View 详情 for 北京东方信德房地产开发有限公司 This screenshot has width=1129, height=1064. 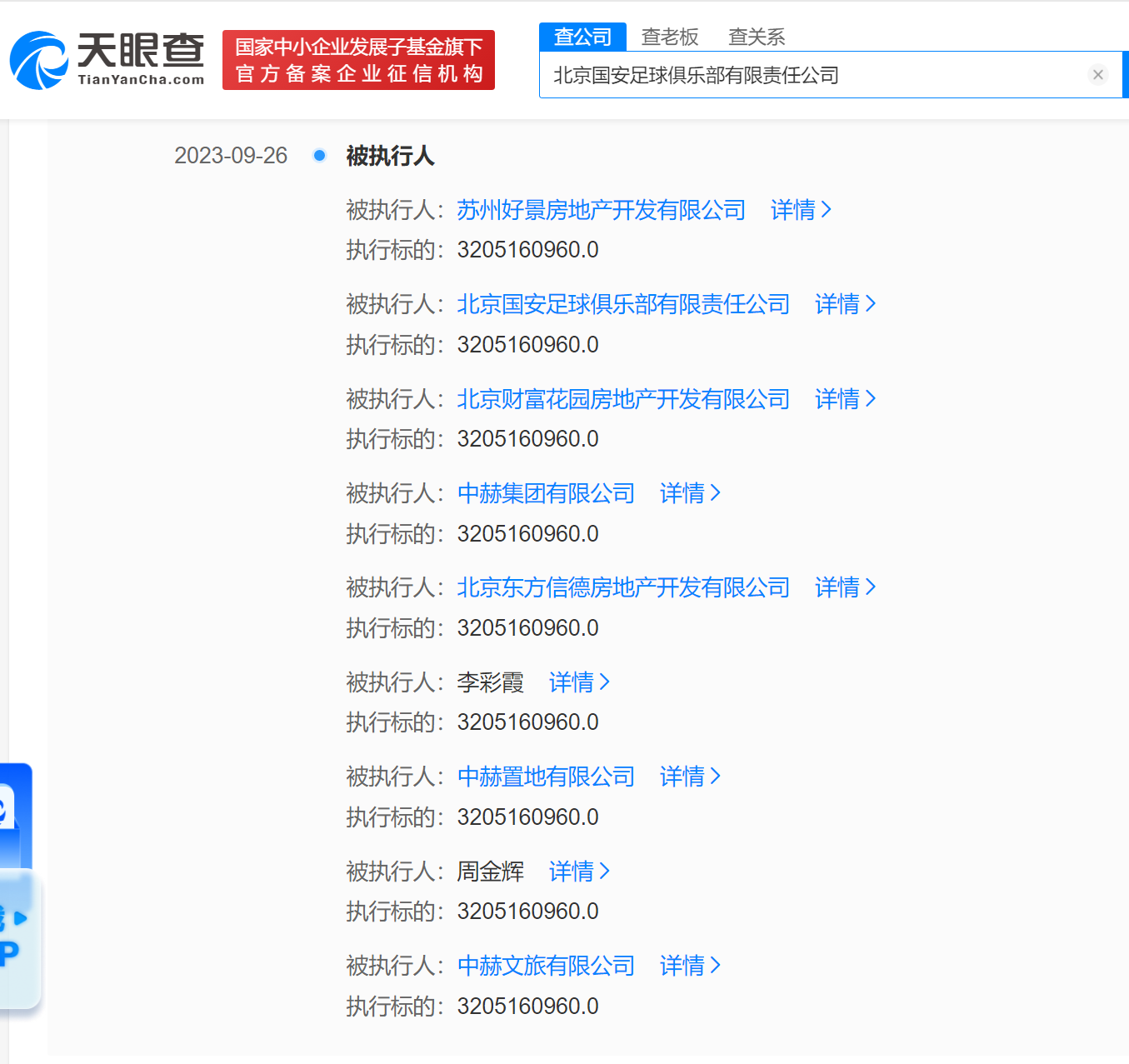[x=846, y=587]
